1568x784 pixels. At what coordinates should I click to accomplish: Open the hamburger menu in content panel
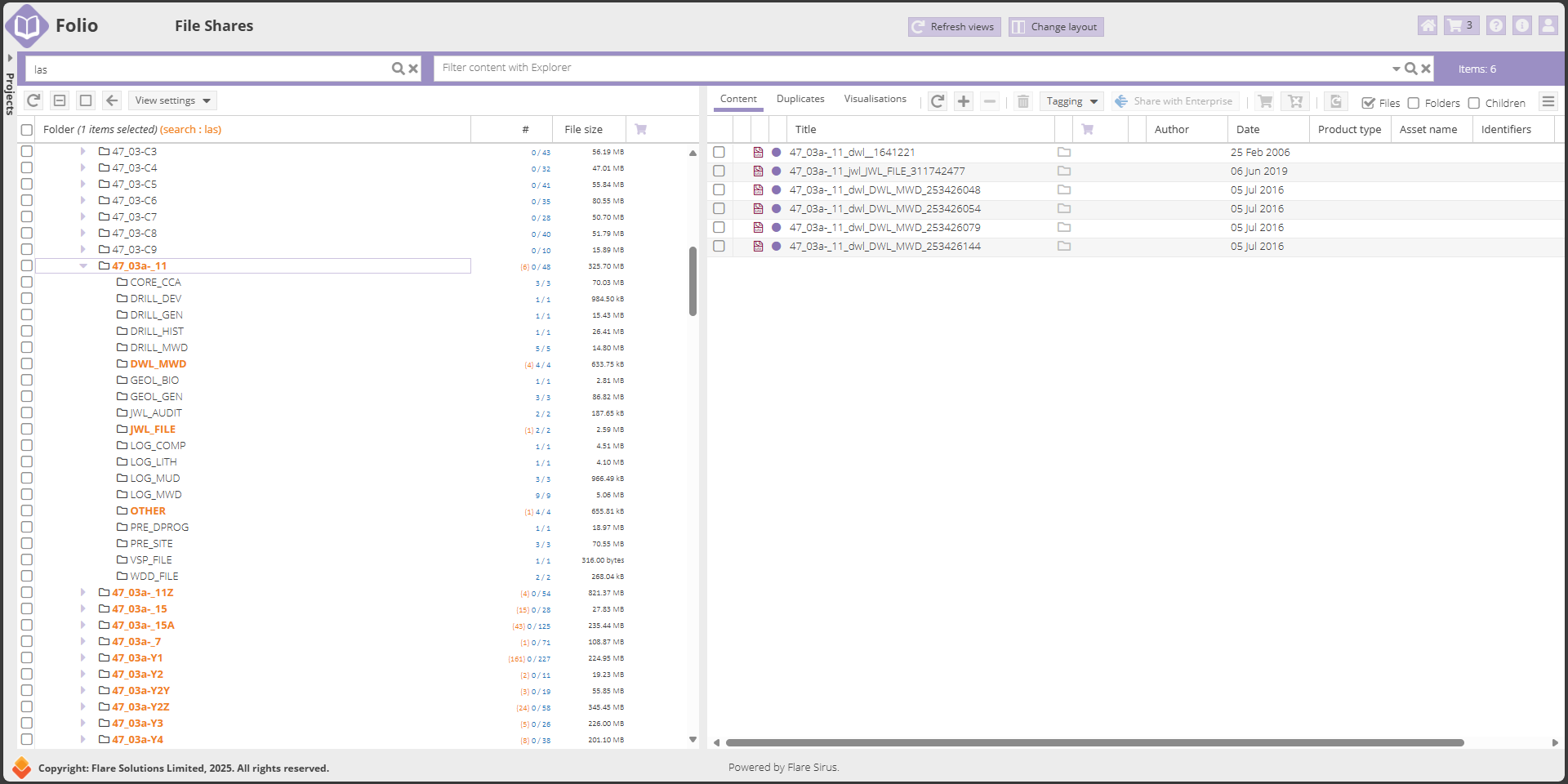pos(1548,101)
